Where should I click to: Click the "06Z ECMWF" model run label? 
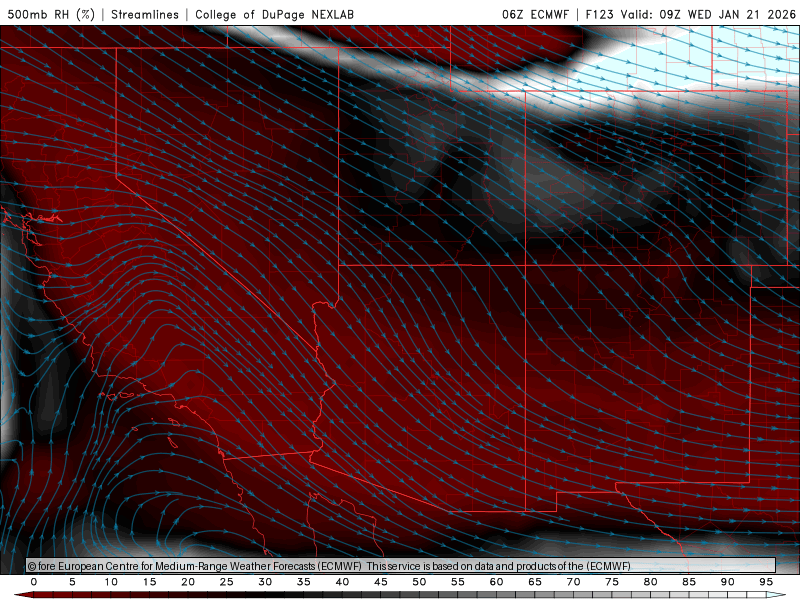coord(535,14)
